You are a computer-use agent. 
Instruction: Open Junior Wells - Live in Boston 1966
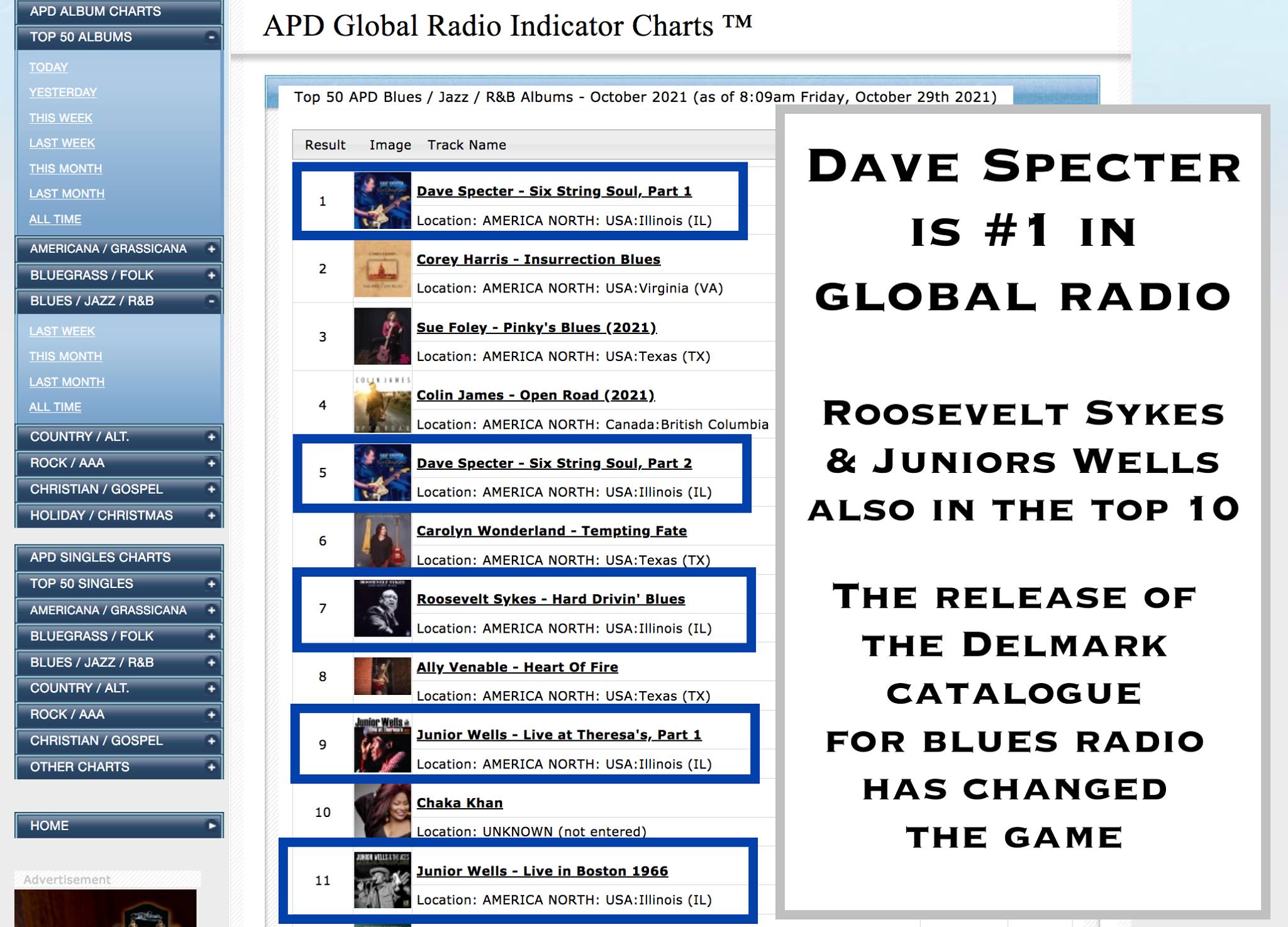click(x=542, y=871)
